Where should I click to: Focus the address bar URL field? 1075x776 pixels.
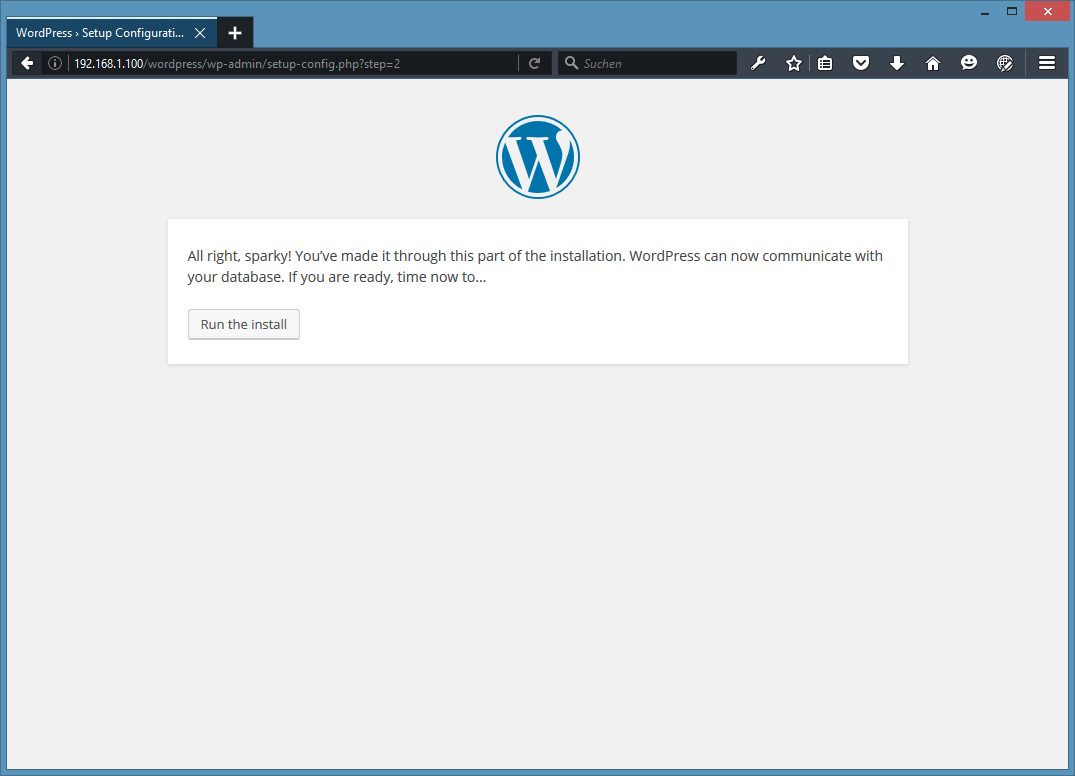(x=295, y=64)
